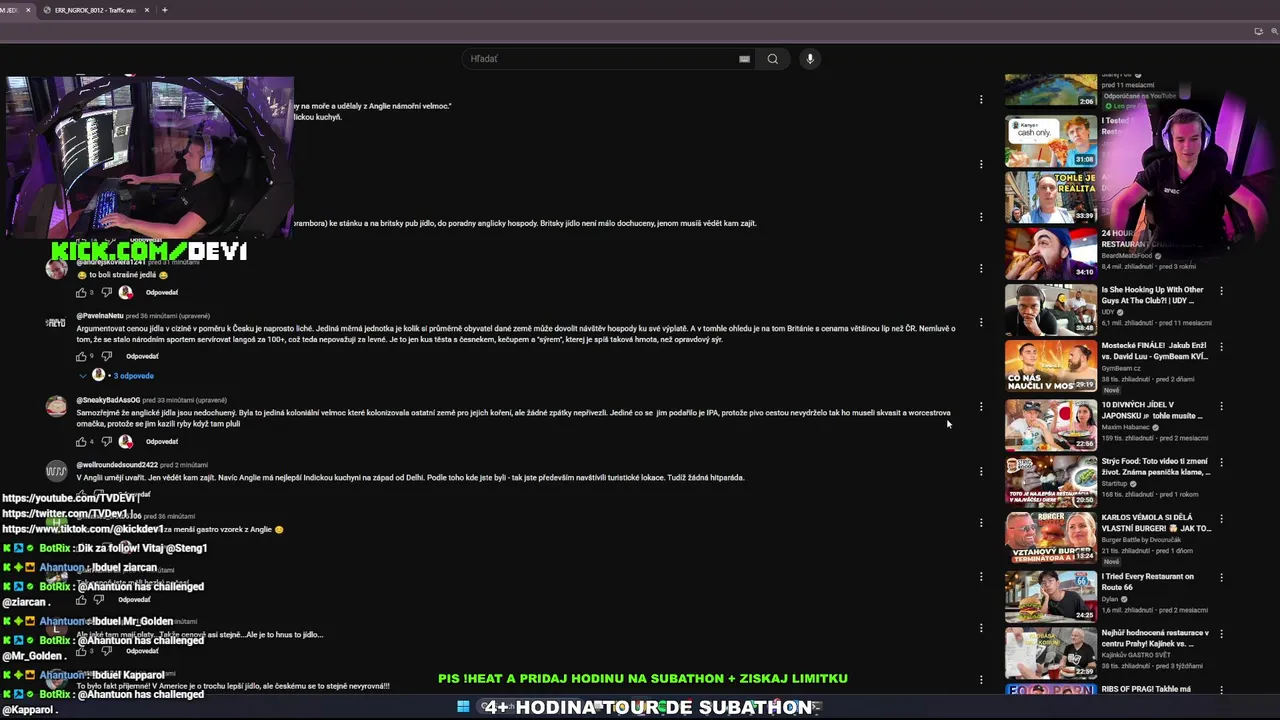The height and width of the screenshot is (720, 1280).
Task: Open the on-screen keyboard icon in the search box
Action: point(744,59)
